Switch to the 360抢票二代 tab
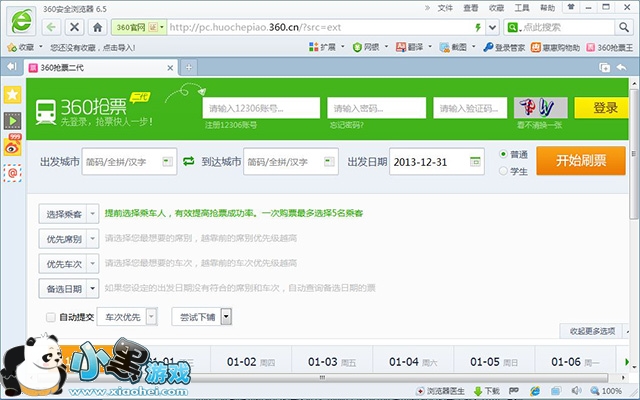This screenshot has width=640, height=400. click(101, 68)
